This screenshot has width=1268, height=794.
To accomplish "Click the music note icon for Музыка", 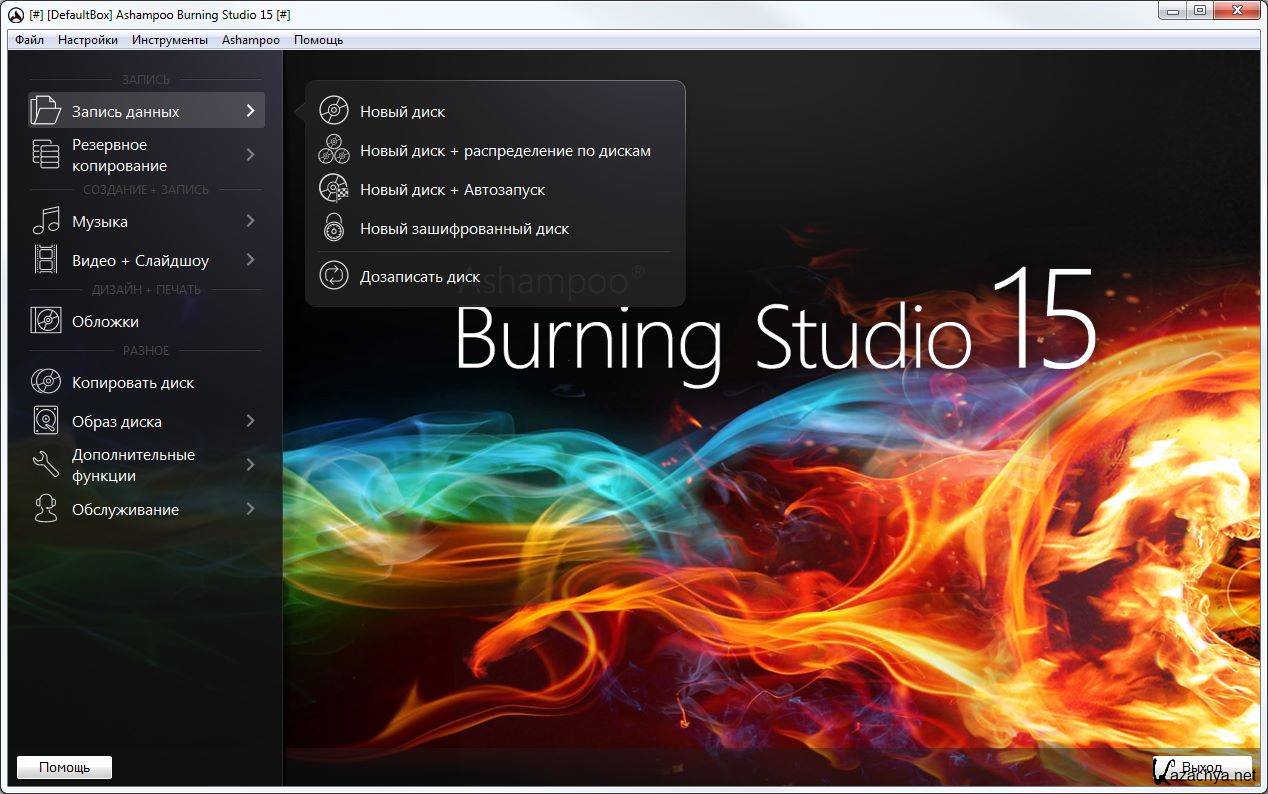I will point(46,221).
